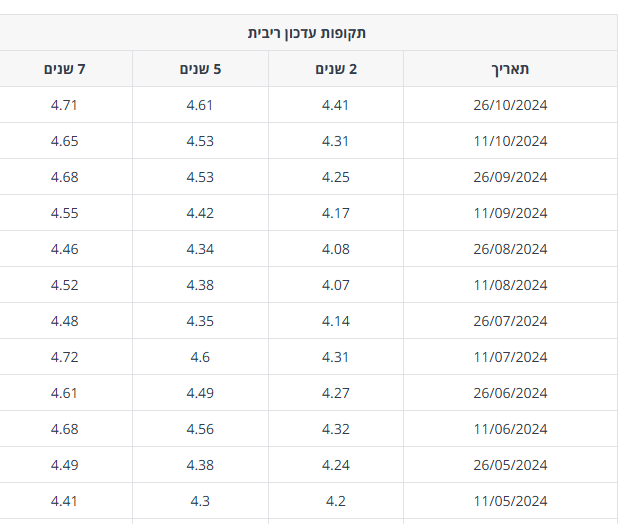Click the תאריך column header
The height and width of the screenshot is (524, 628).
510,69
